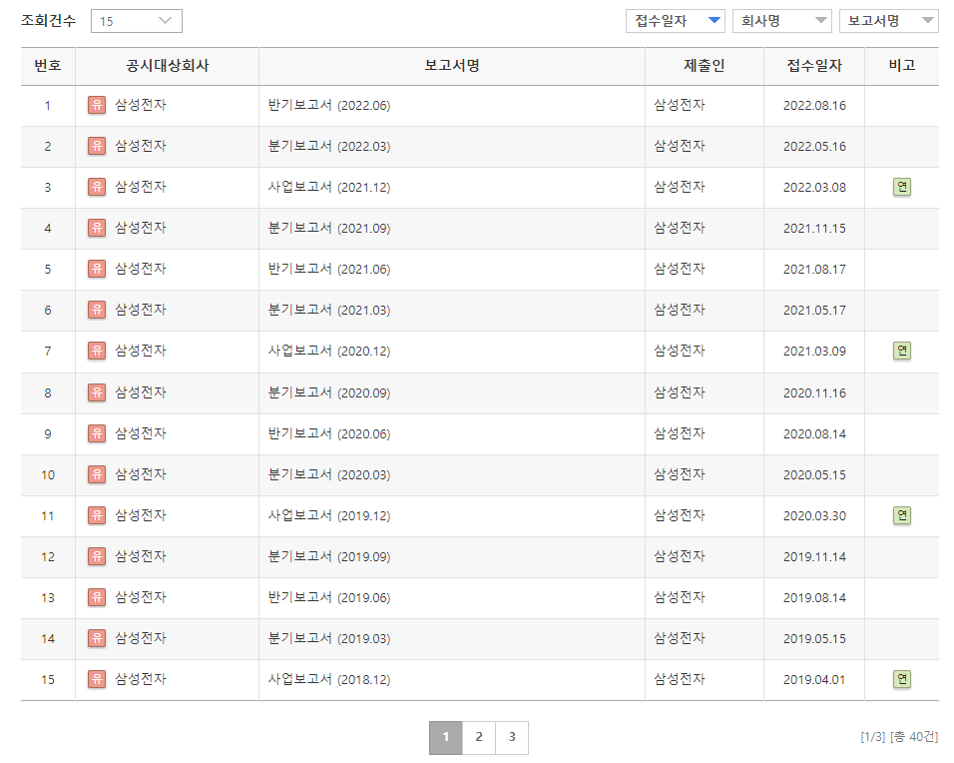Open 분기보고서 (2019.09) report

tap(329, 556)
